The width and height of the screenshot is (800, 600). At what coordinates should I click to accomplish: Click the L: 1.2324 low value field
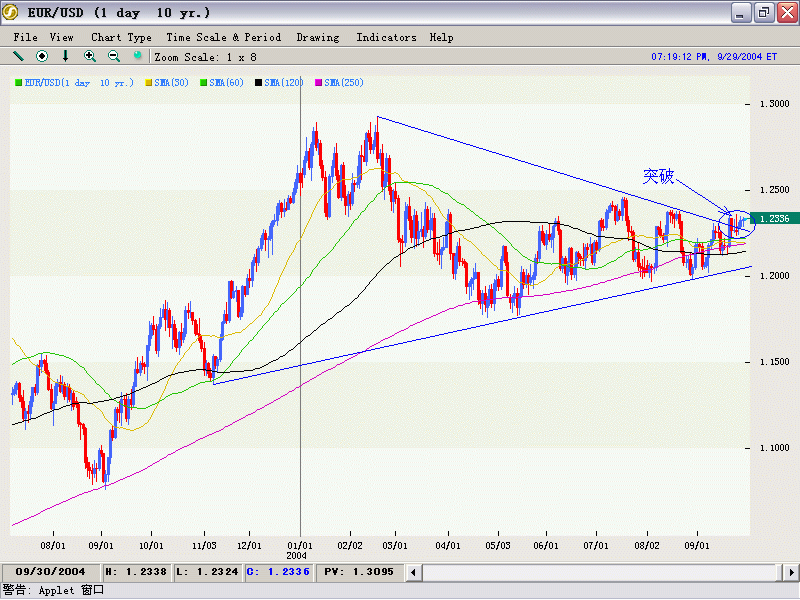207,572
